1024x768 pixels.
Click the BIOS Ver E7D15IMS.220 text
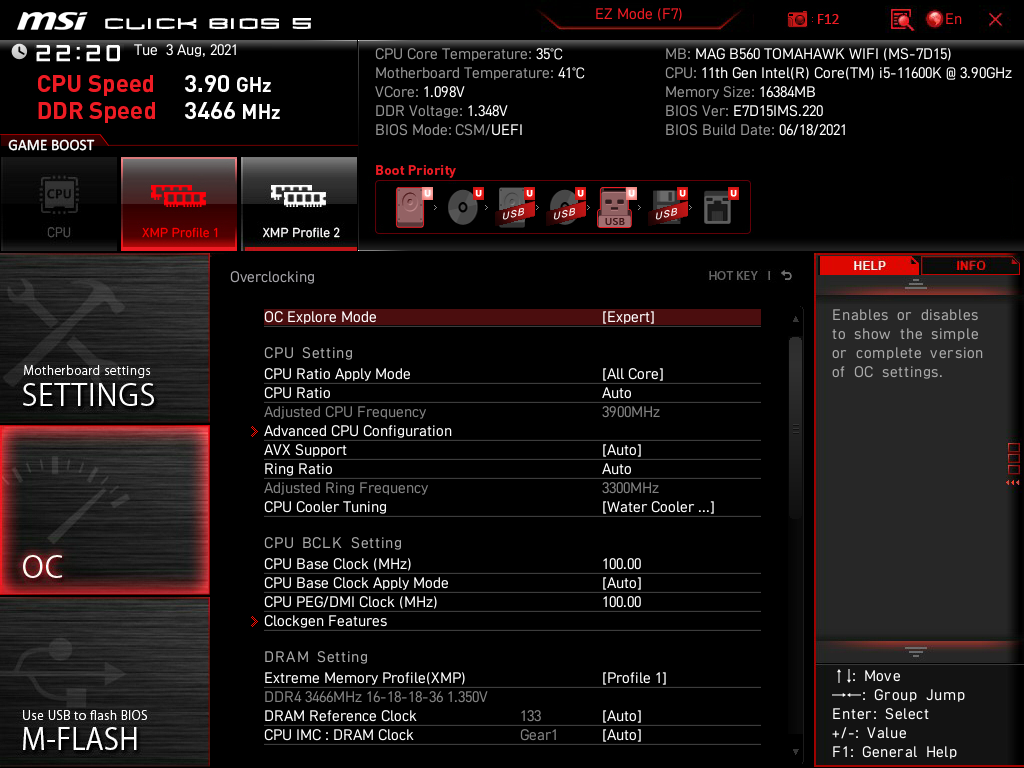[744, 111]
